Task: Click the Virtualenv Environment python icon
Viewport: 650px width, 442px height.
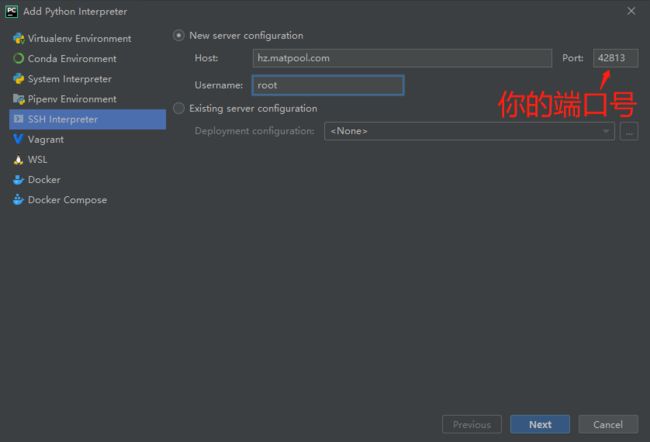Action: click(x=19, y=39)
